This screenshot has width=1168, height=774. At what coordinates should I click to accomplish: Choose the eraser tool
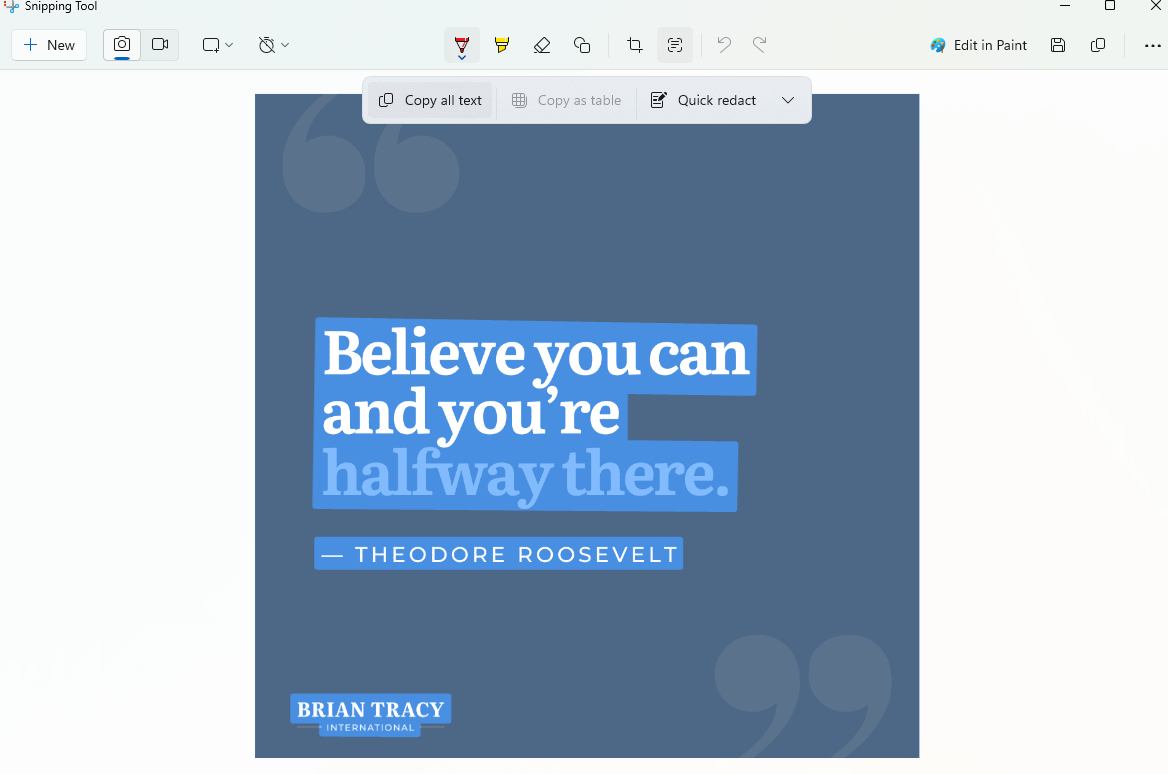click(542, 45)
